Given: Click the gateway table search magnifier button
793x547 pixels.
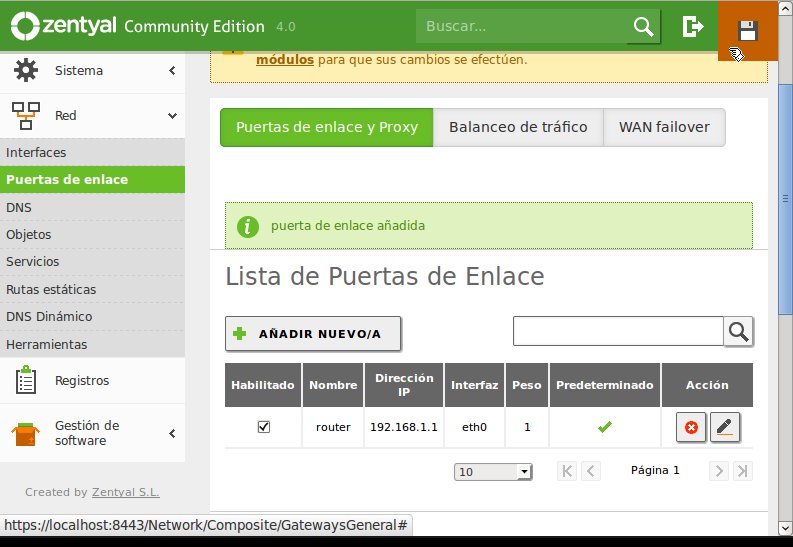Looking at the screenshot, I should (x=738, y=332).
